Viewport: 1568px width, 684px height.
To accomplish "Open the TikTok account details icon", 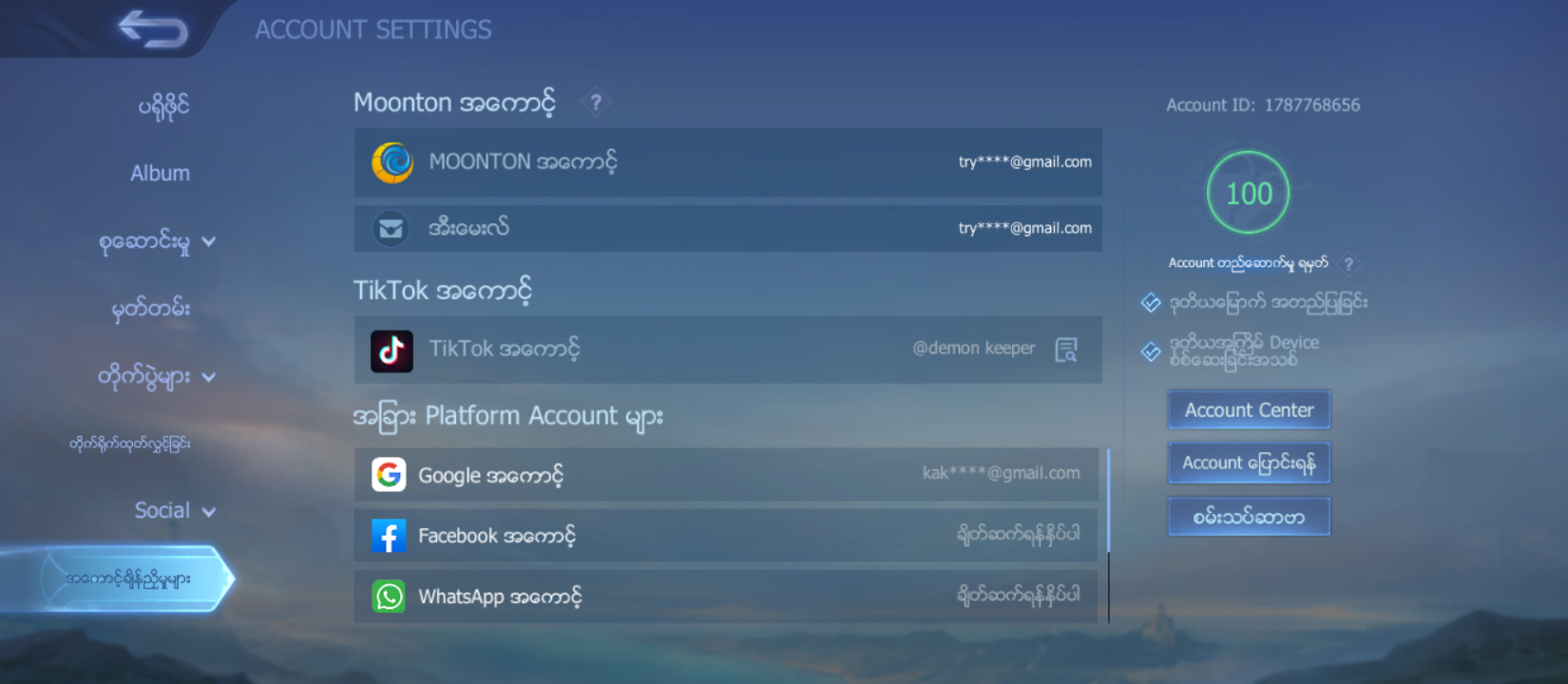I will (x=1066, y=350).
